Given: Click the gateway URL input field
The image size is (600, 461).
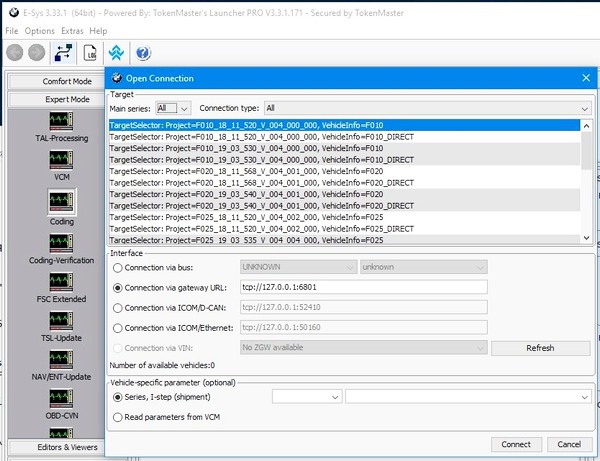Looking at the screenshot, I should (x=362, y=288).
